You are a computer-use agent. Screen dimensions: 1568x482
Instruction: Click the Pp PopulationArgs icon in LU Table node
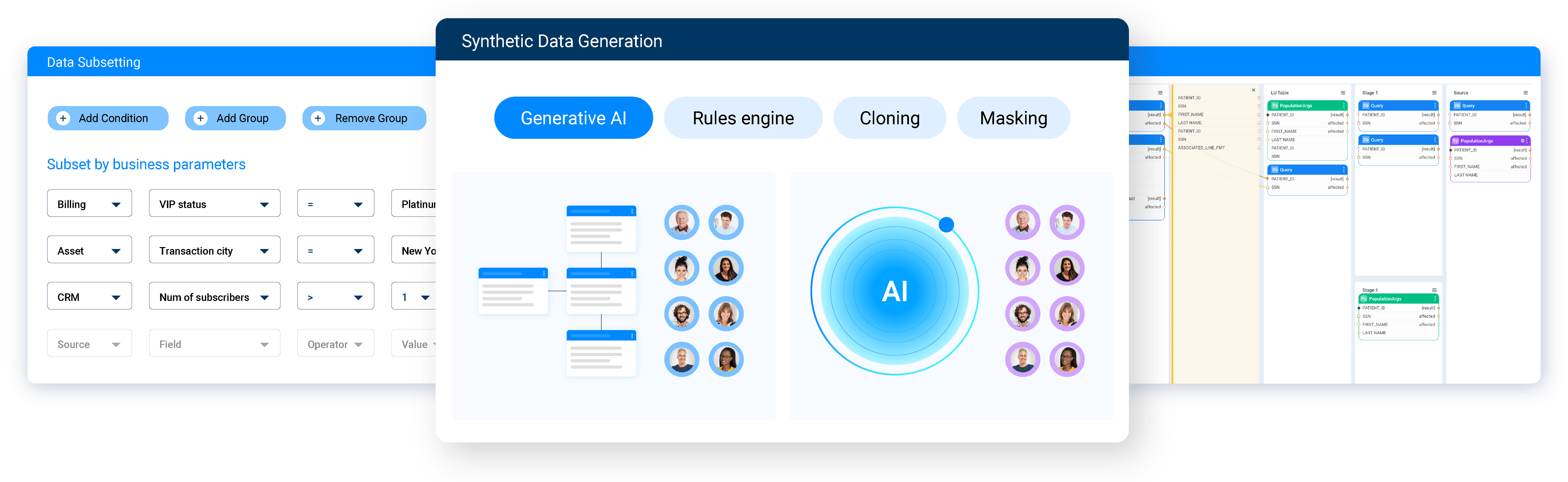[1275, 106]
